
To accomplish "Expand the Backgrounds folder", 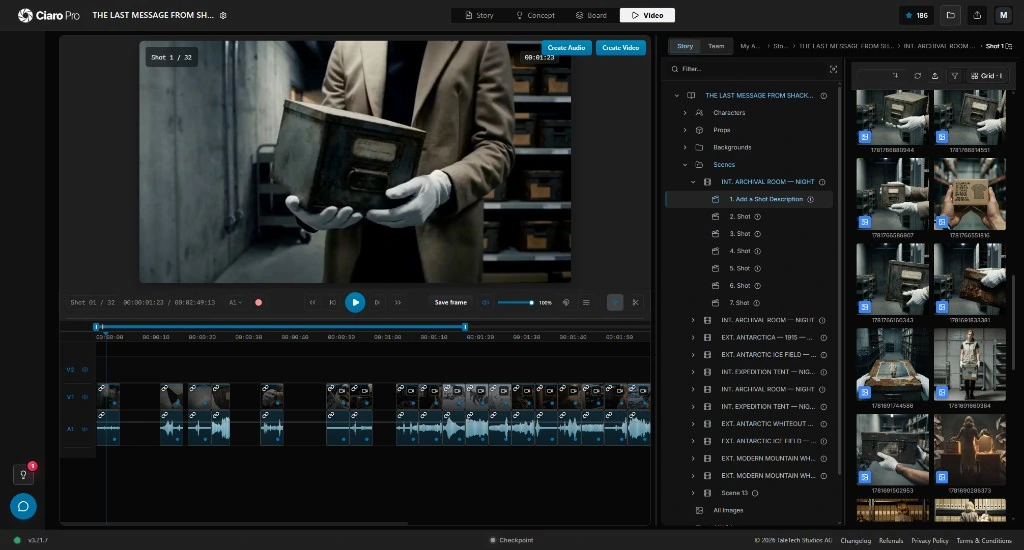I will [685, 147].
